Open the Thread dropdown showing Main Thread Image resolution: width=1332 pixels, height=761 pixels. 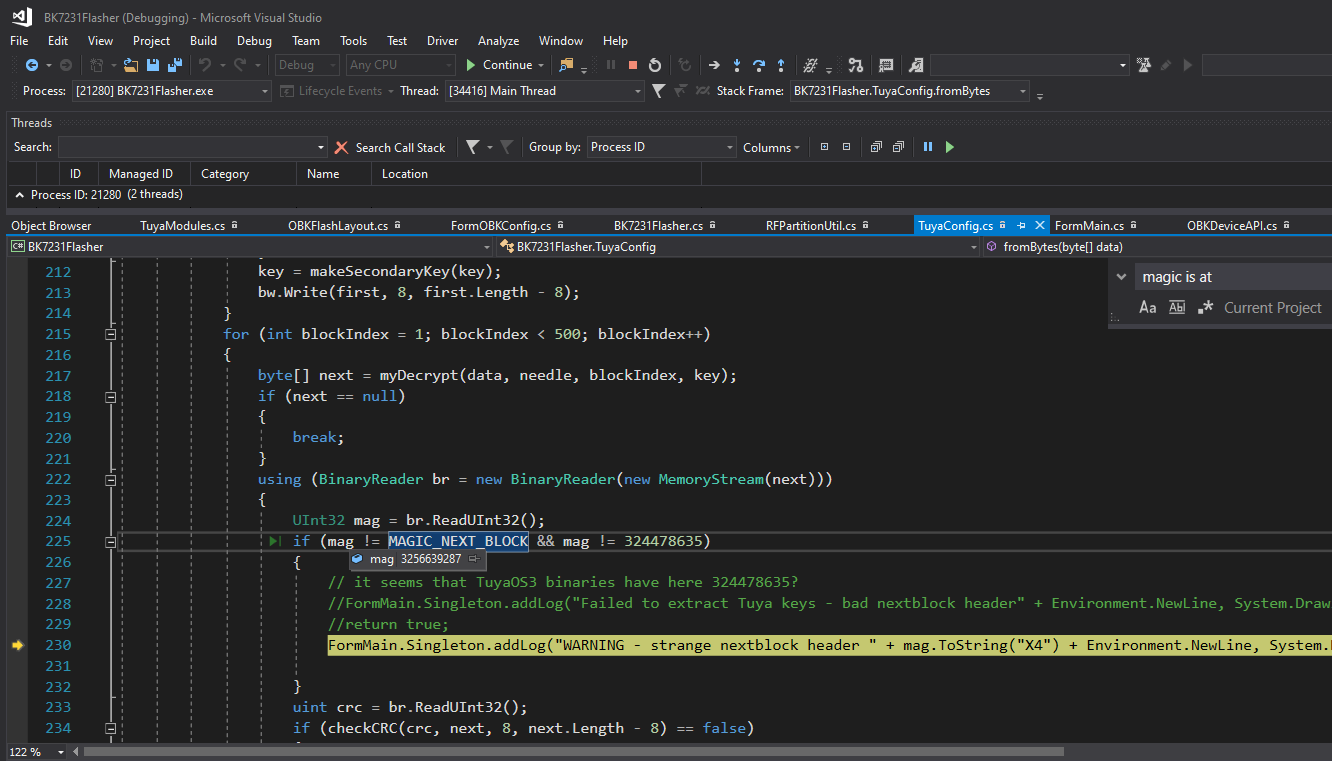pos(544,91)
